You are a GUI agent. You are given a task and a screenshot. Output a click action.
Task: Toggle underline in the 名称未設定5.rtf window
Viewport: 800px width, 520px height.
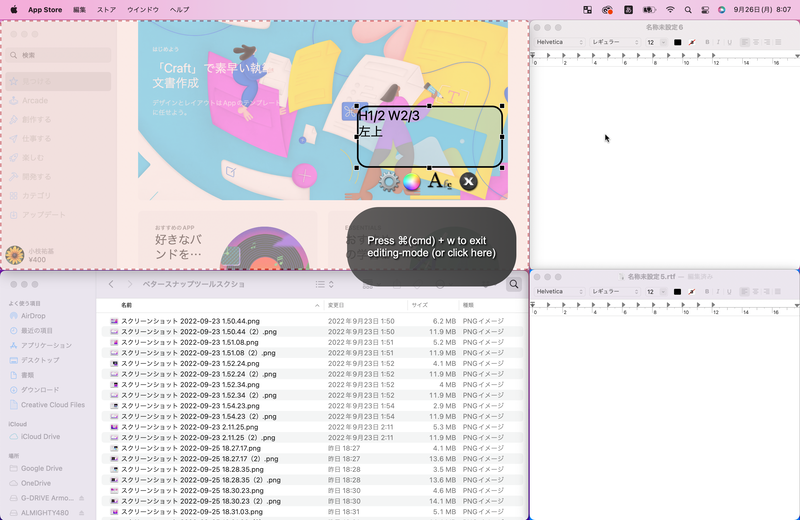[730, 292]
